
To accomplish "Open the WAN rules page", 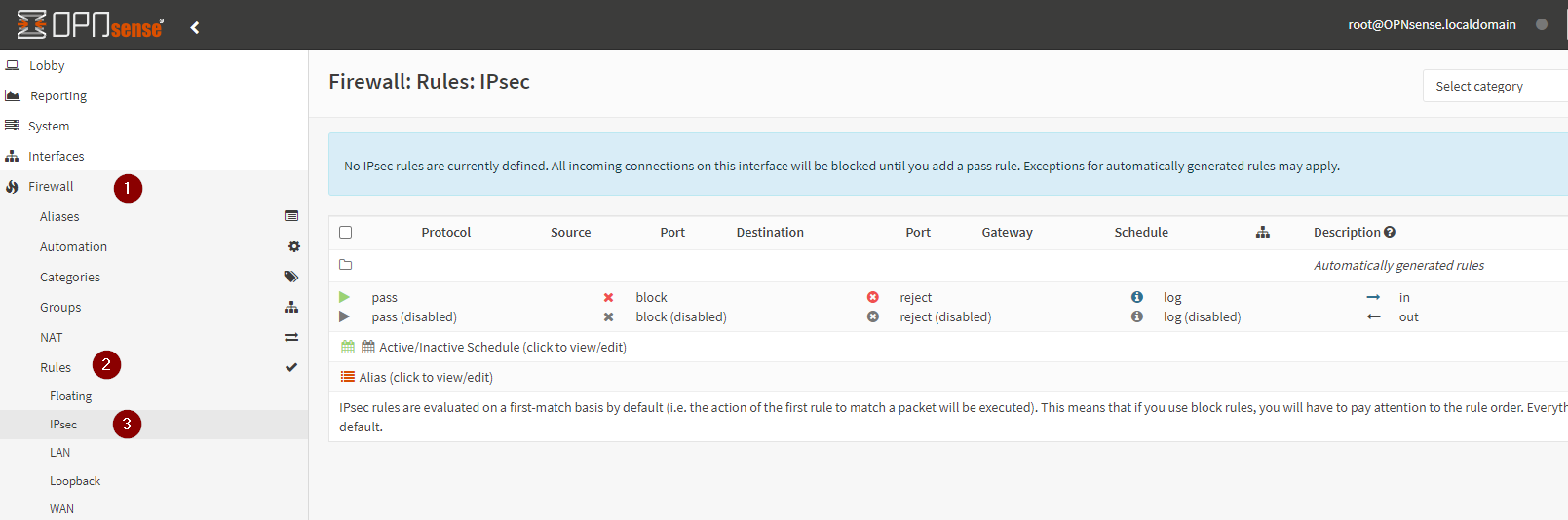I will (x=61, y=509).
